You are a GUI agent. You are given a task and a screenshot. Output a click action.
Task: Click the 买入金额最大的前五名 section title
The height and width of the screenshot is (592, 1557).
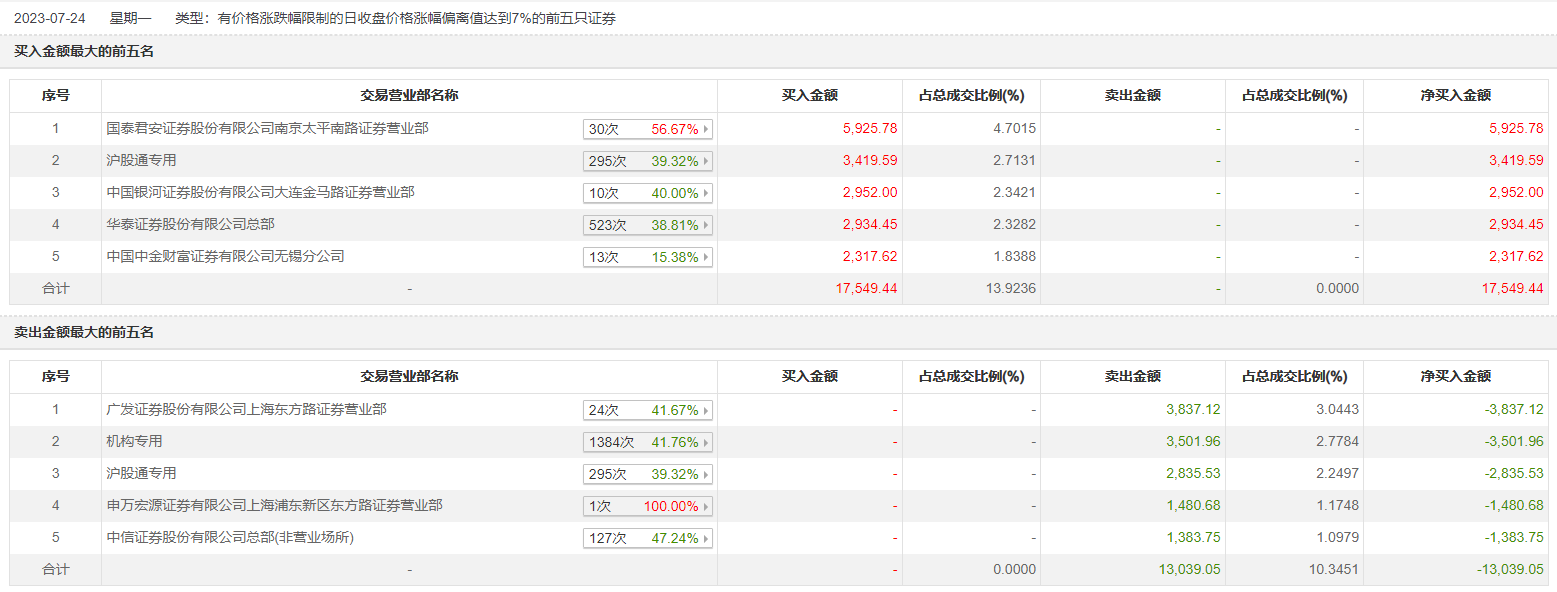coord(84,51)
